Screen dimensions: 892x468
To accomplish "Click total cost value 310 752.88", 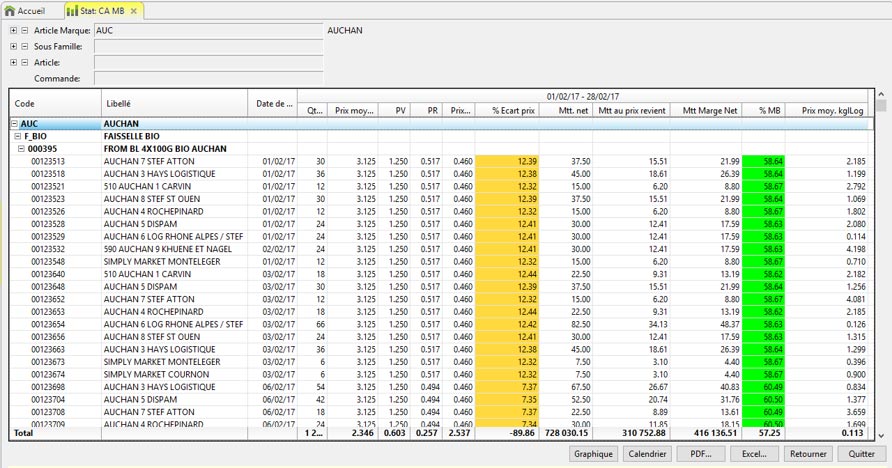I will [x=643, y=433].
